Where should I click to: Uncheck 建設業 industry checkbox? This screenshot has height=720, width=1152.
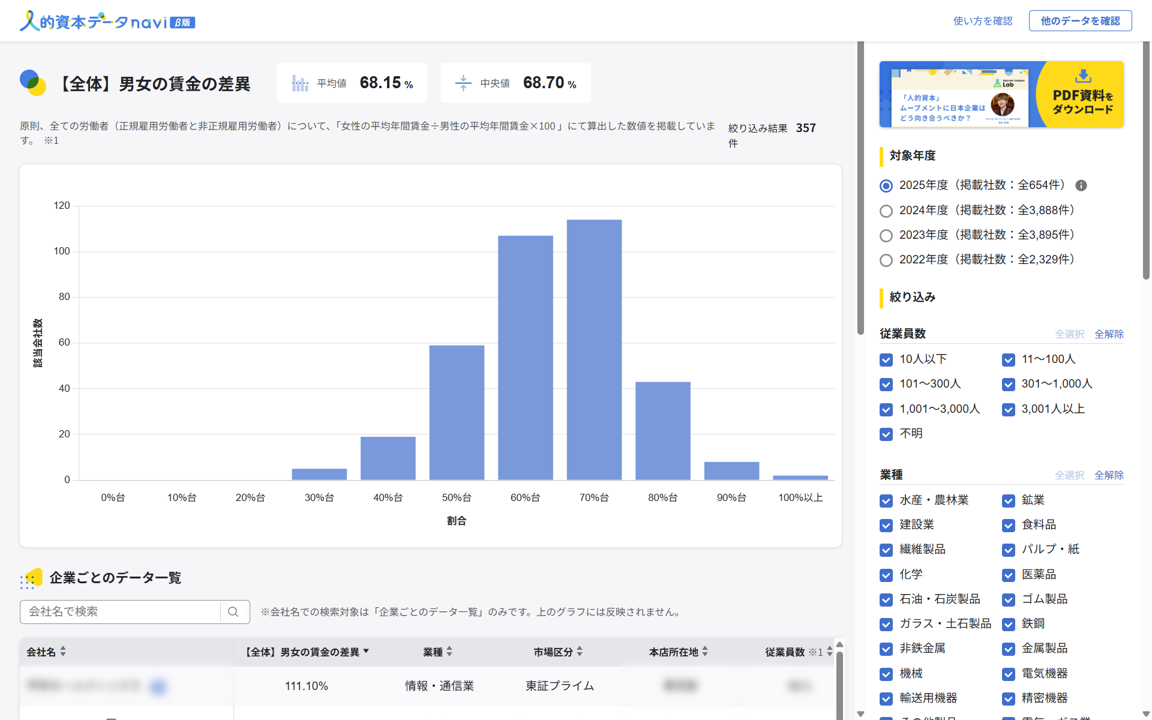click(886, 525)
